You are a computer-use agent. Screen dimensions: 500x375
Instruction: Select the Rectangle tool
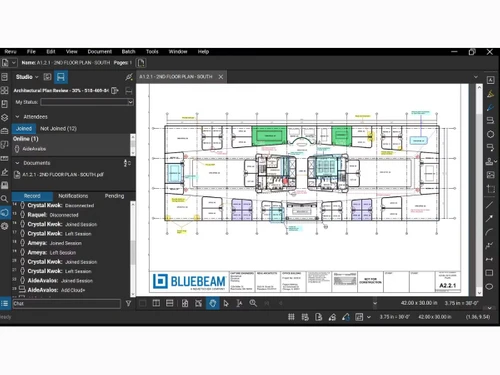(x=489, y=273)
